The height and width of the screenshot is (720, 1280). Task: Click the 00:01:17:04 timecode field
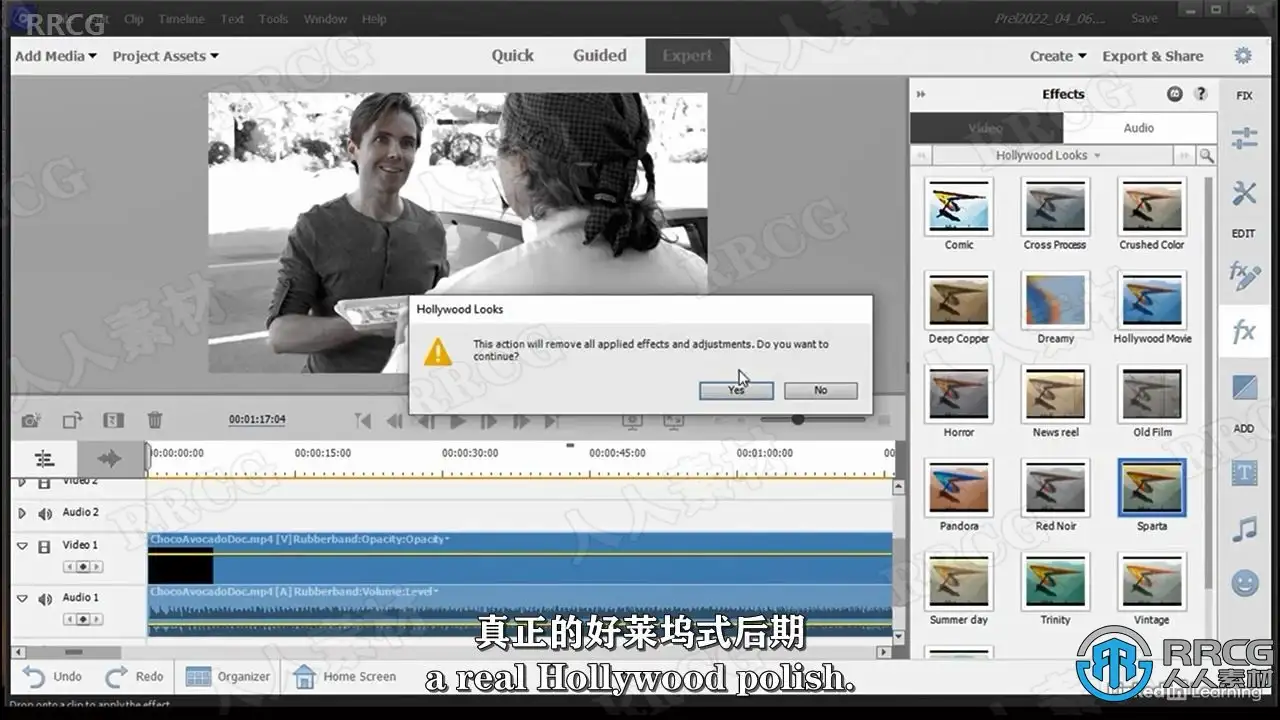click(x=257, y=420)
